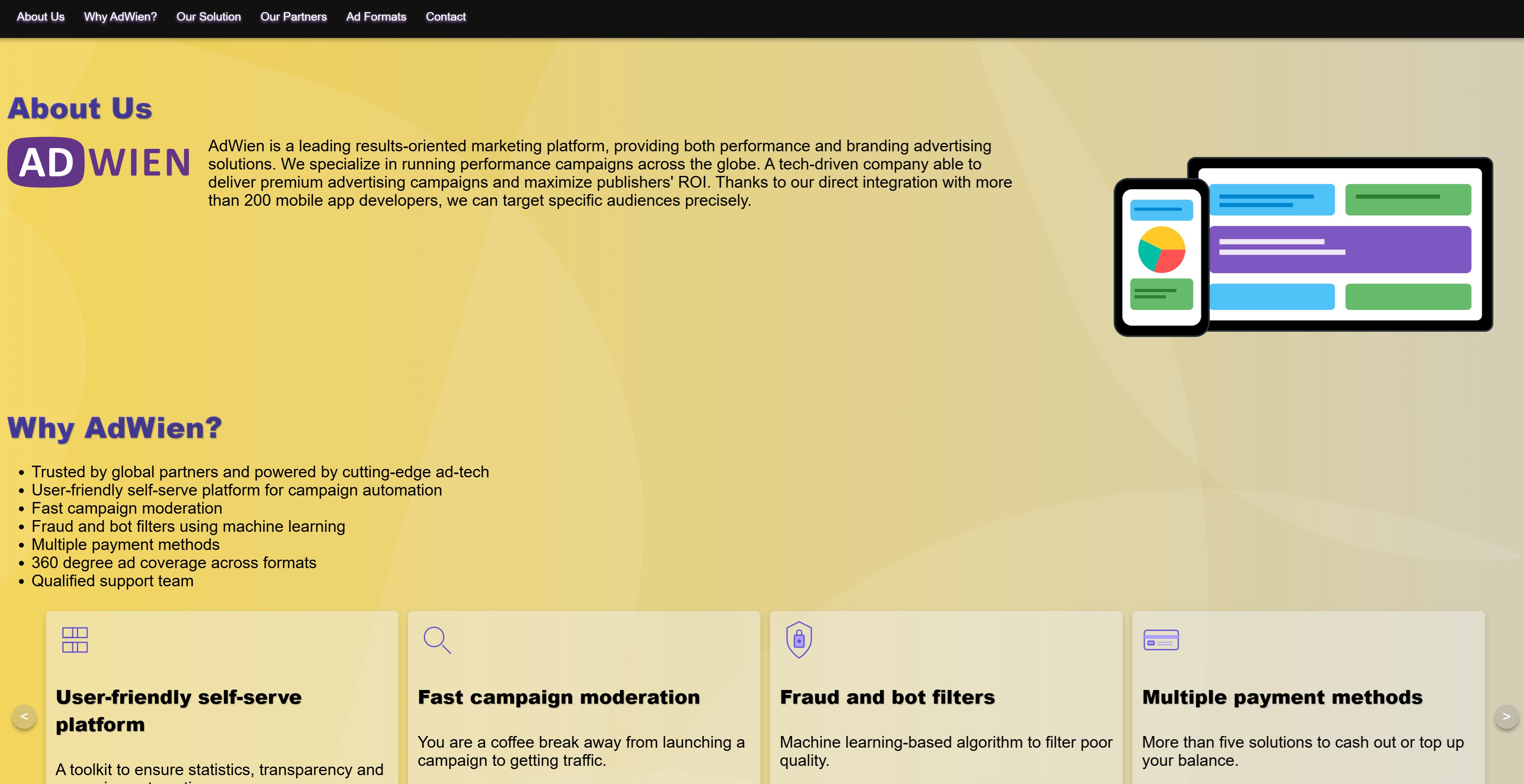Viewport: 1524px width, 784px height.
Task: Click the User-friendly self-serve platform heading
Action: click(178, 710)
